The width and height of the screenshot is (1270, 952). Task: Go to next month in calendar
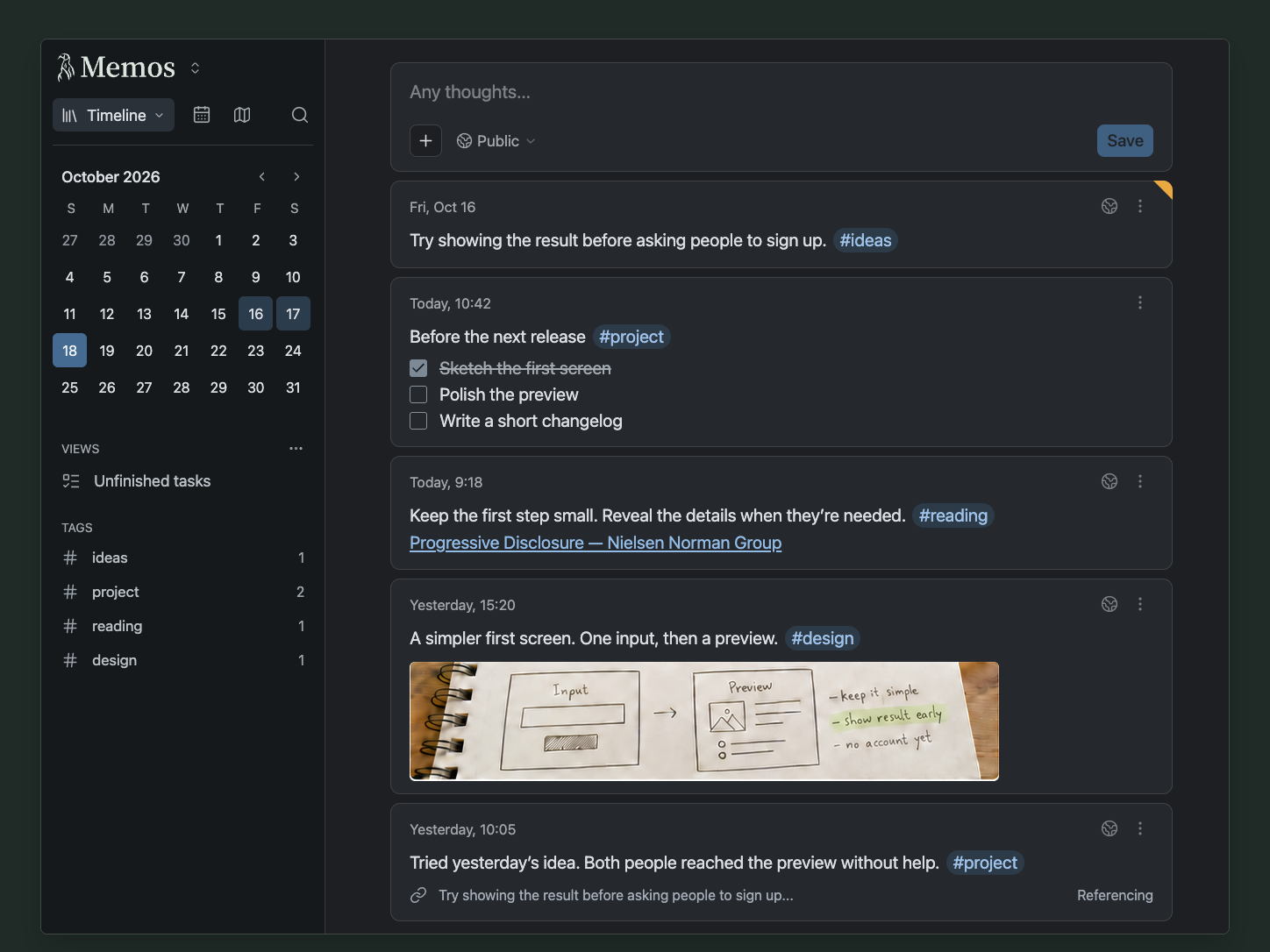(296, 176)
